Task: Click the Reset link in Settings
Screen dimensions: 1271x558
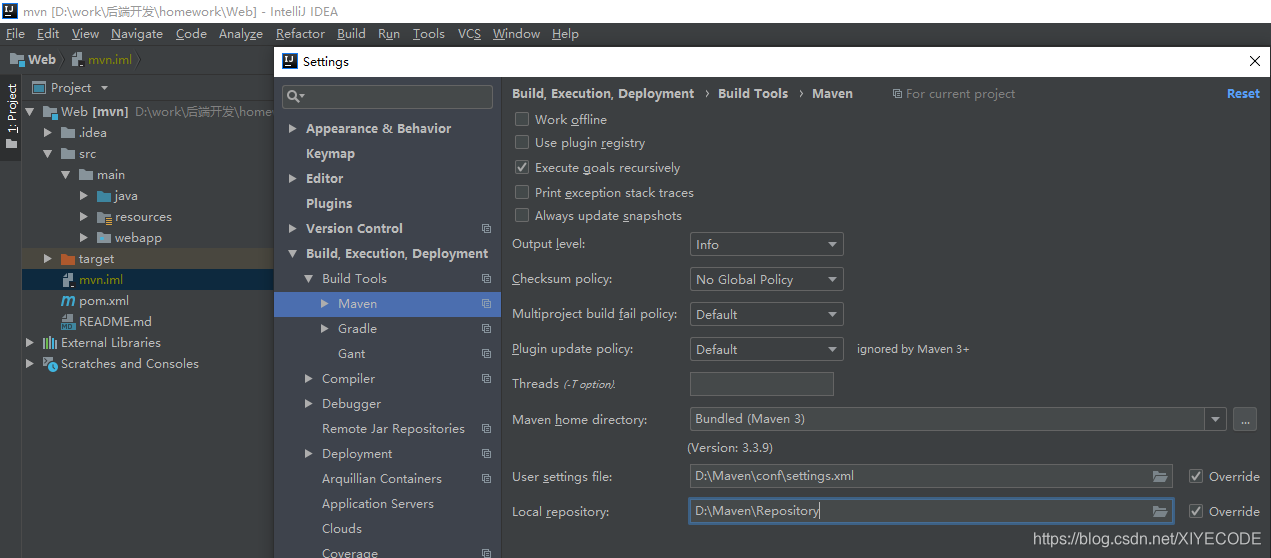Action: tap(1243, 93)
